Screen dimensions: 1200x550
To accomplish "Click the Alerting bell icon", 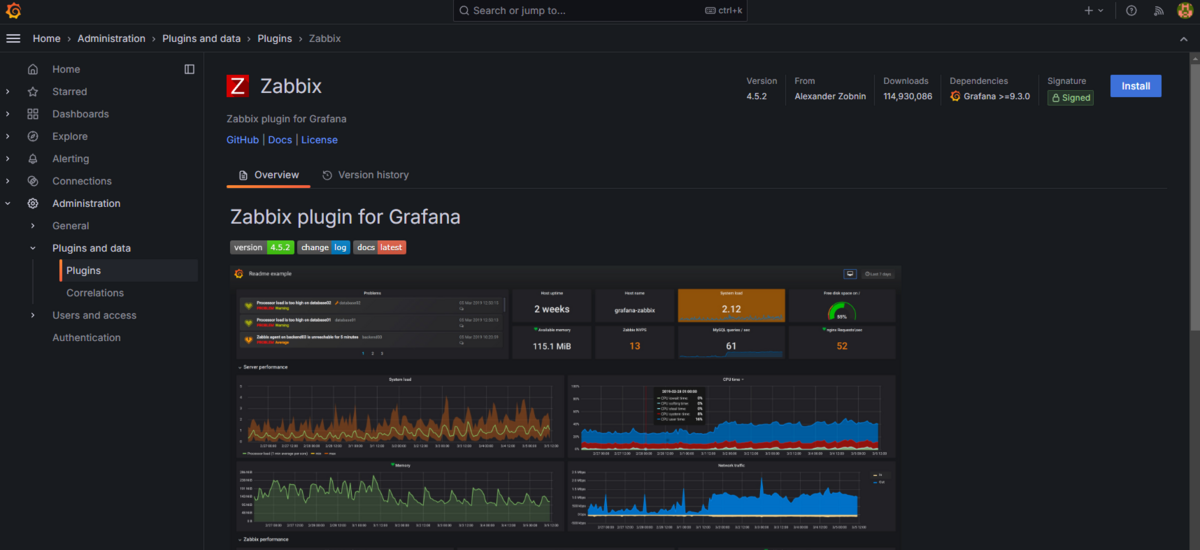I will coord(33,158).
